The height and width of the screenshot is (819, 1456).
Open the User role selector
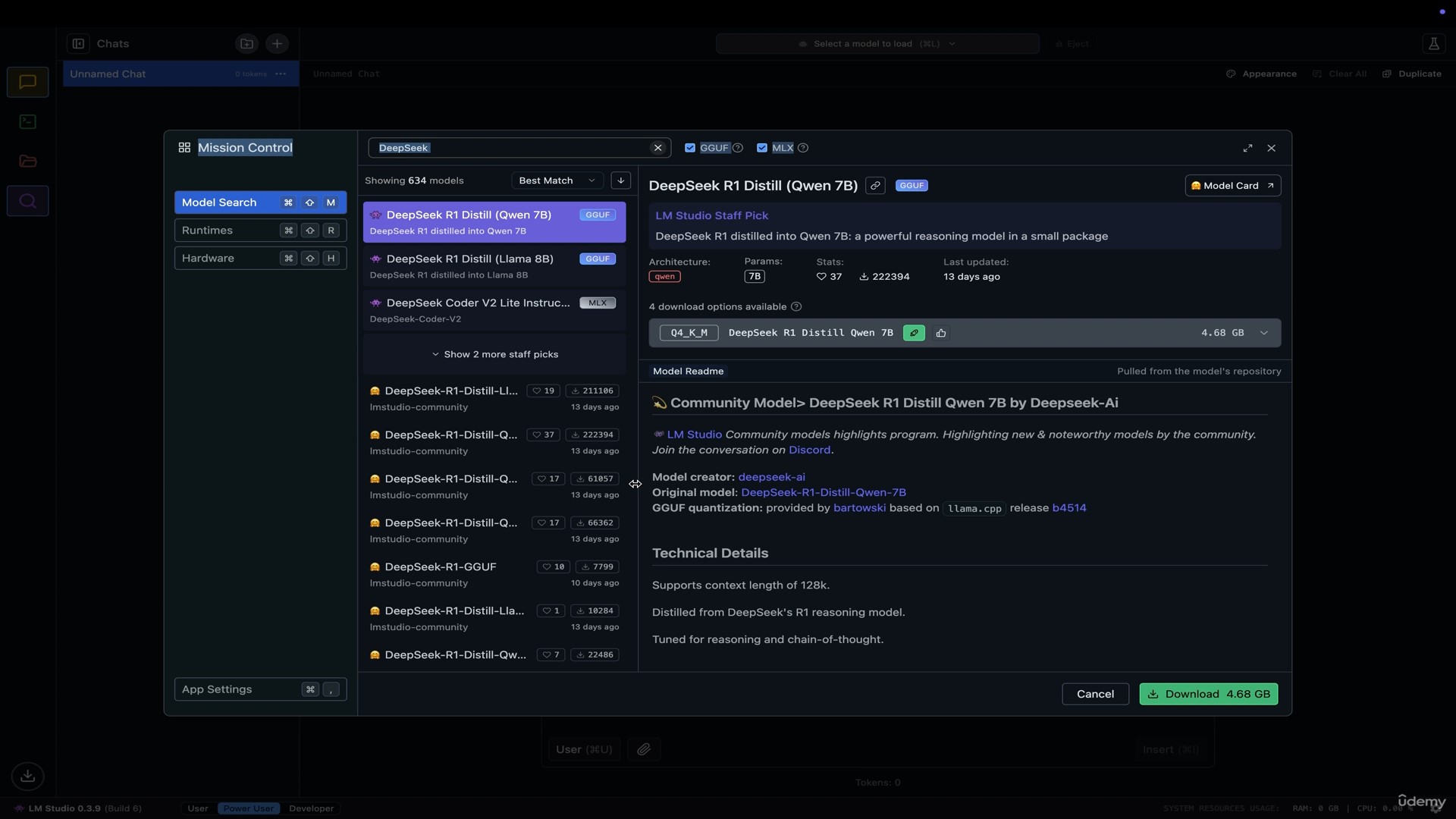pos(584,749)
